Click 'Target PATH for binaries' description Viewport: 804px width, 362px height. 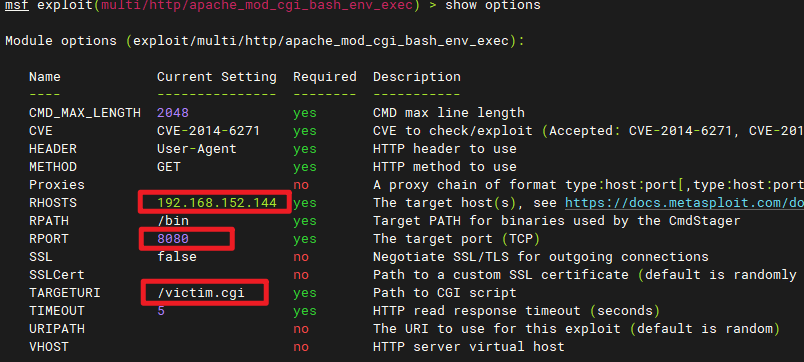[556, 221]
